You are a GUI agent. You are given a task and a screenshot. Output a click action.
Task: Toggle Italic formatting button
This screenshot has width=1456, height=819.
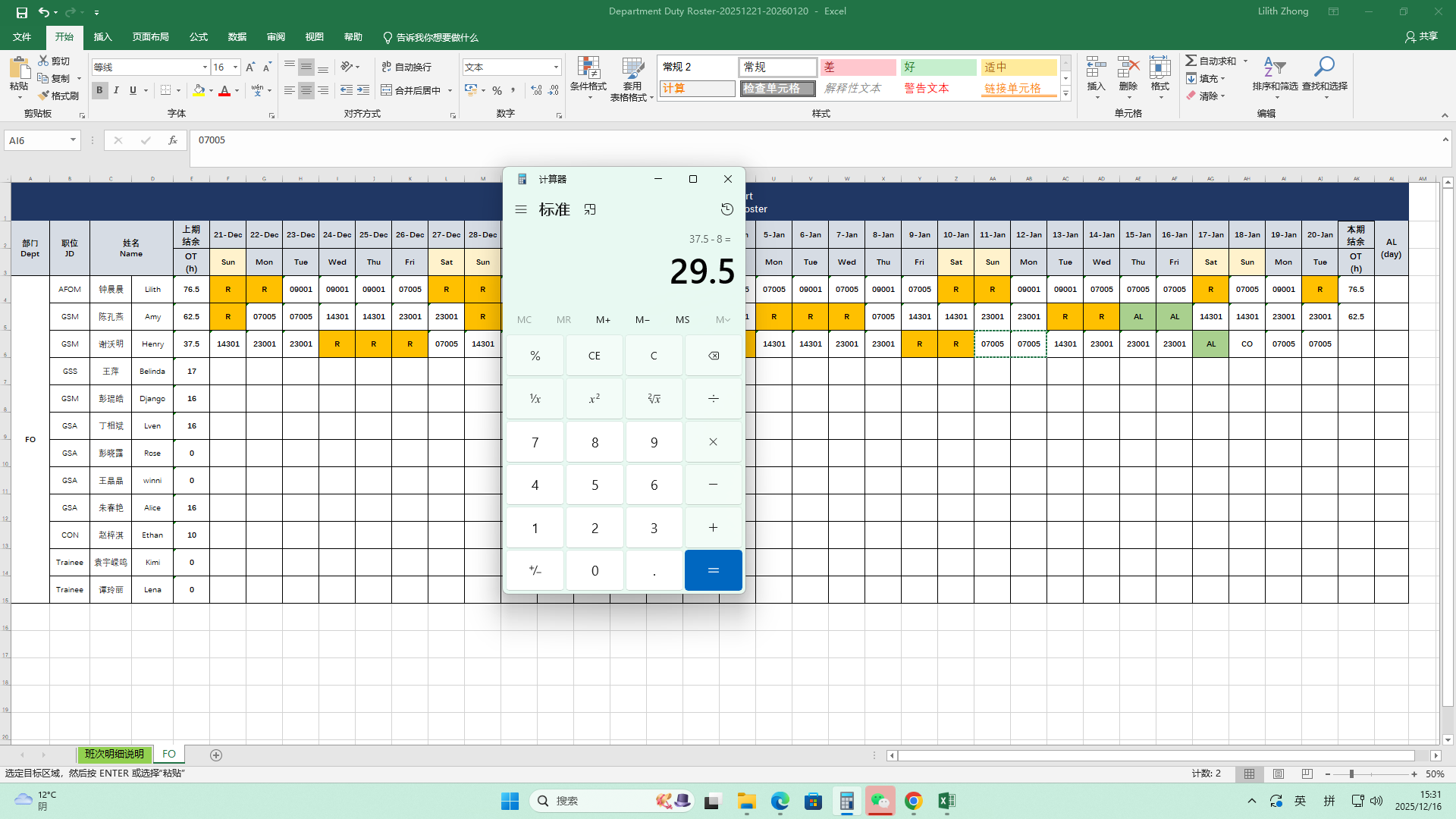coord(116,90)
